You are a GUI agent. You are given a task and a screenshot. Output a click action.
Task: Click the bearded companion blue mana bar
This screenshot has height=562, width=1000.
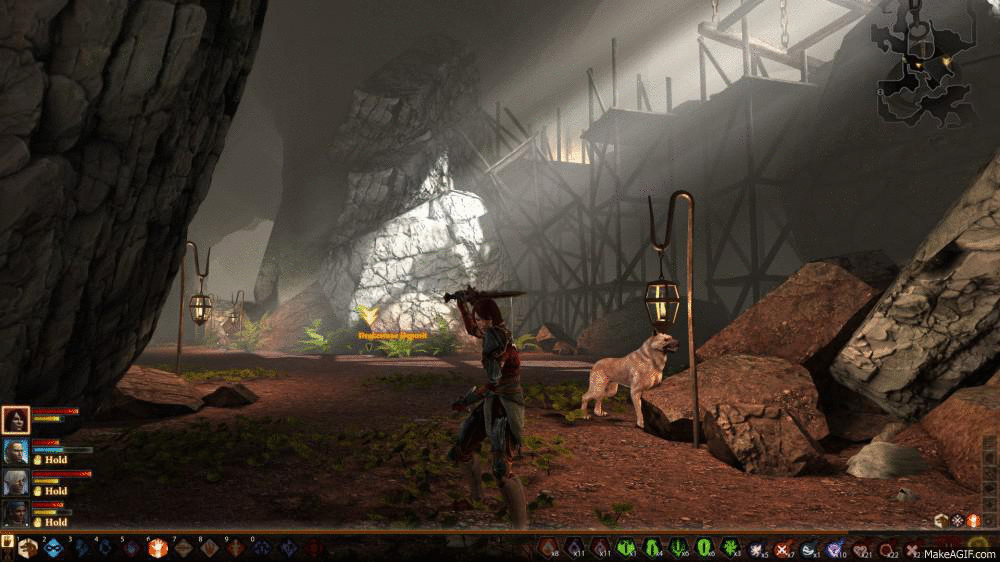click(62, 450)
